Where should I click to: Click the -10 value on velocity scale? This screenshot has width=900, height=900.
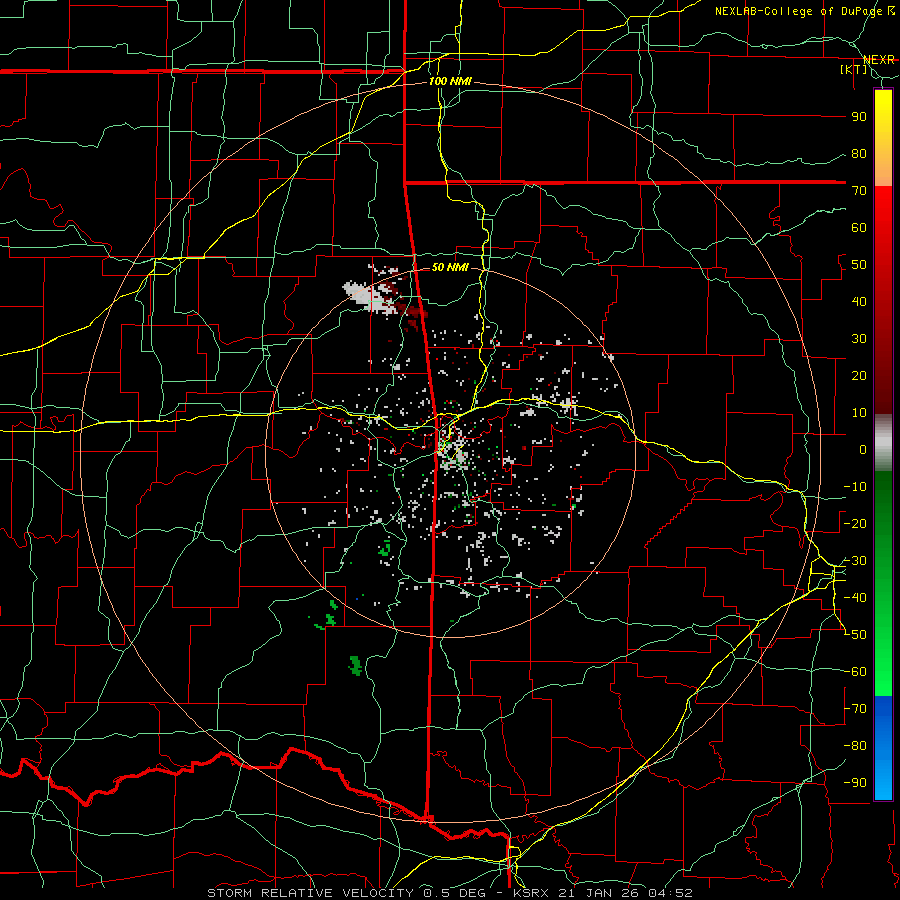(x=855, y=487)
